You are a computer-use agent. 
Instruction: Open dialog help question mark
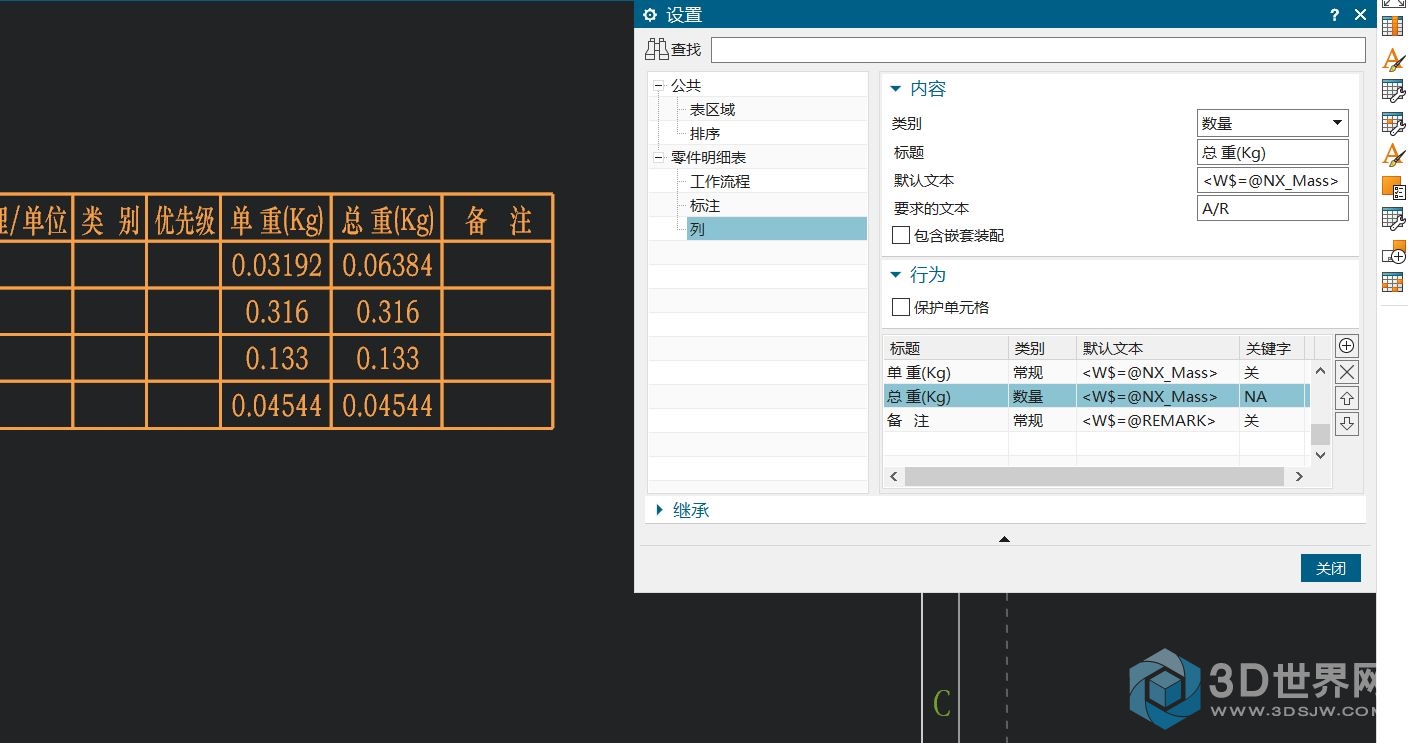click(x=1334, y=15)
